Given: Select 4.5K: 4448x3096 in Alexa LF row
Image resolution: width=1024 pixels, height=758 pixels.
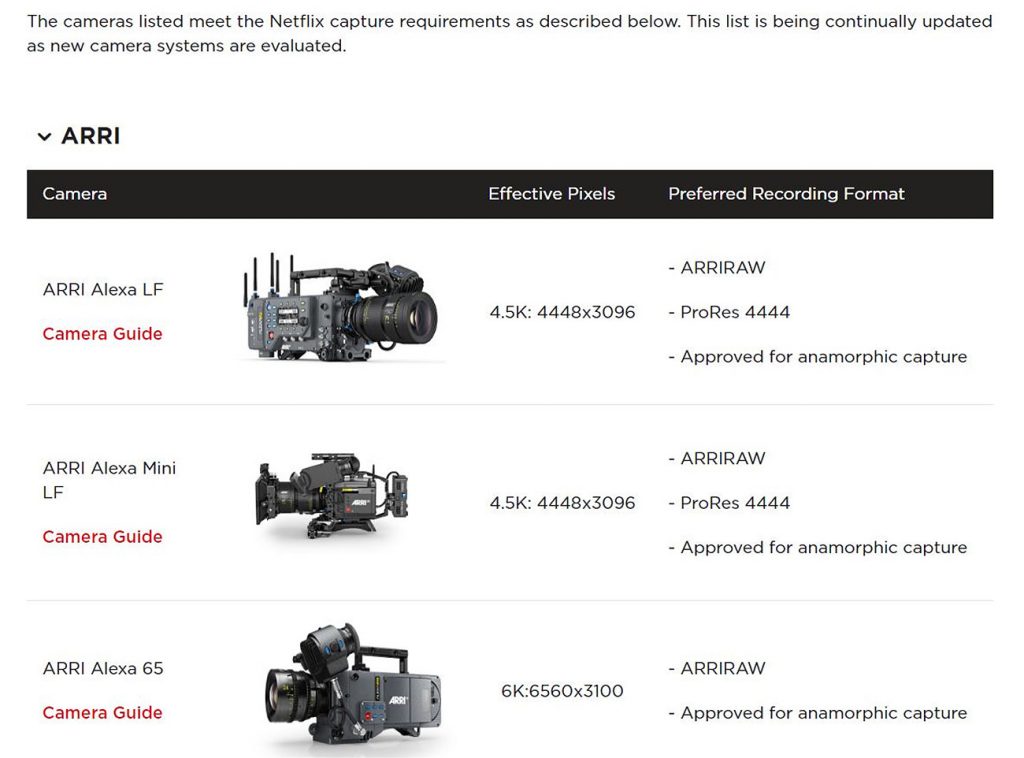Looking at the screenshot, I should coord(562,312).
